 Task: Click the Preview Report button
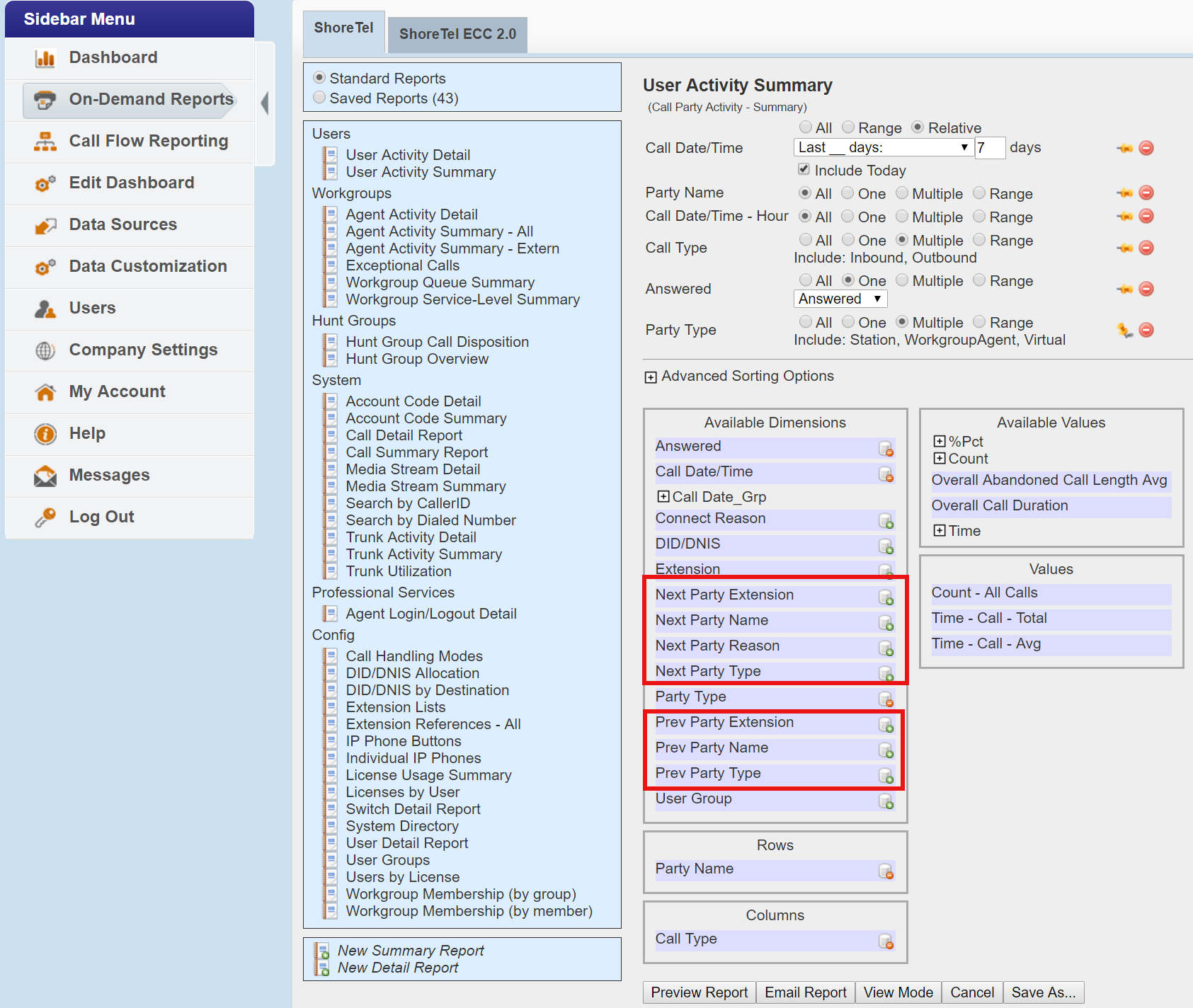pos(698,992)
